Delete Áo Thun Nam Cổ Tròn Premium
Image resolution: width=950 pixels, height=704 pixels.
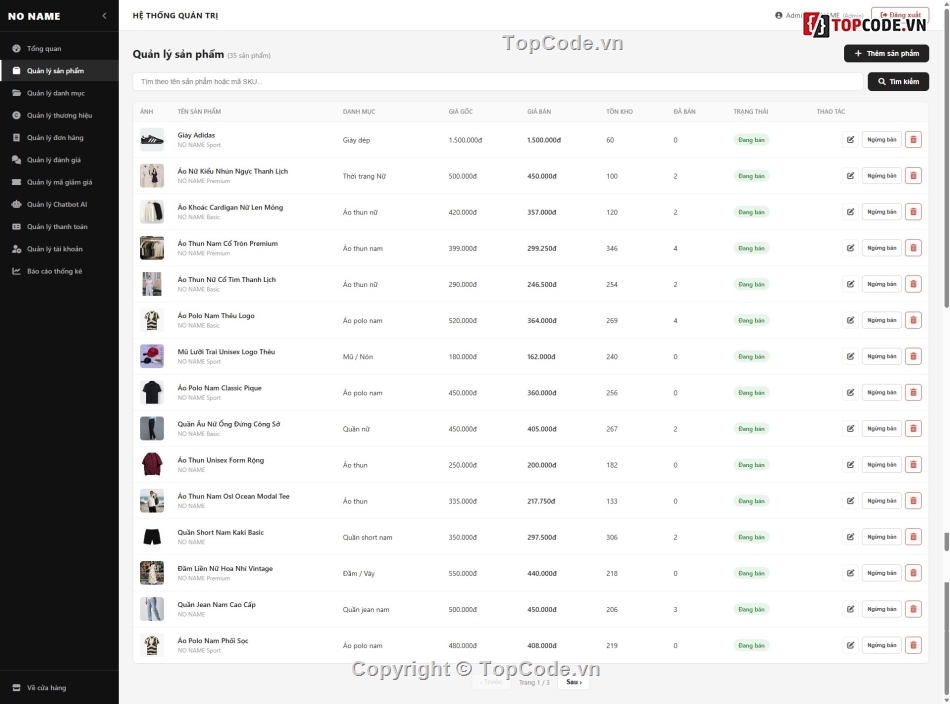913,248
